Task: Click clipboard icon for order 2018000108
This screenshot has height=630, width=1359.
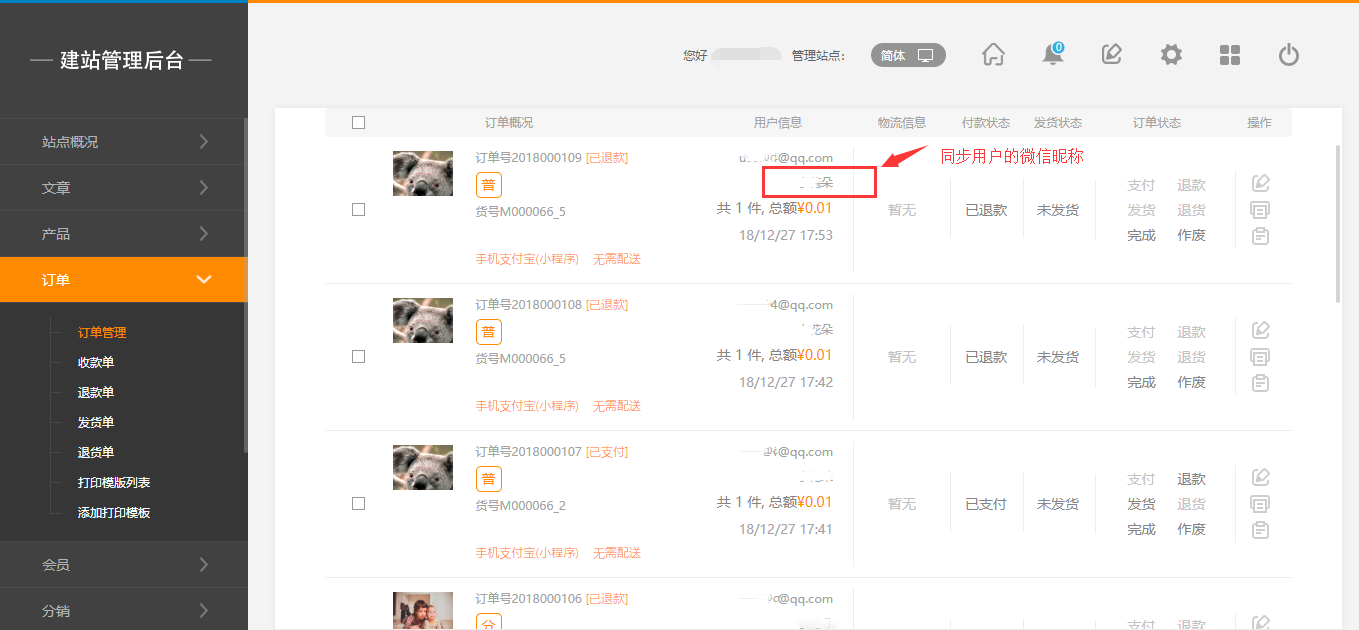Action: 1260,383
